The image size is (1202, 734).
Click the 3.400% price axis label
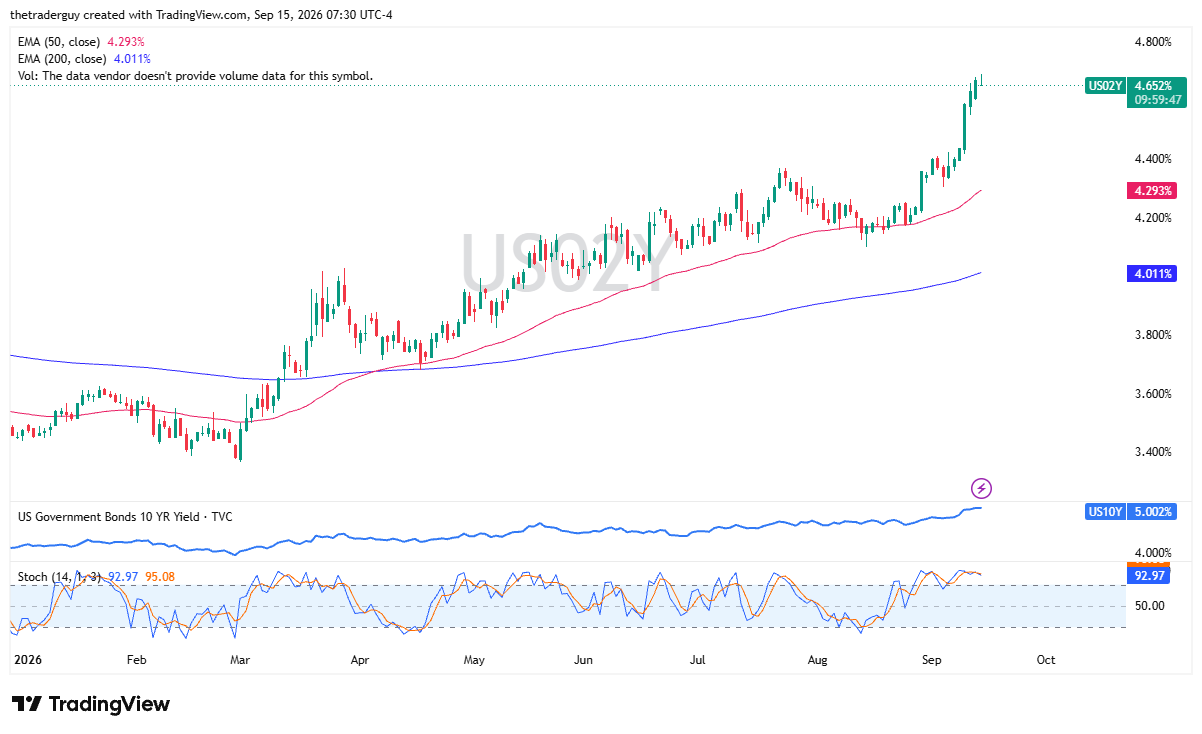[x=1153, y=452]
